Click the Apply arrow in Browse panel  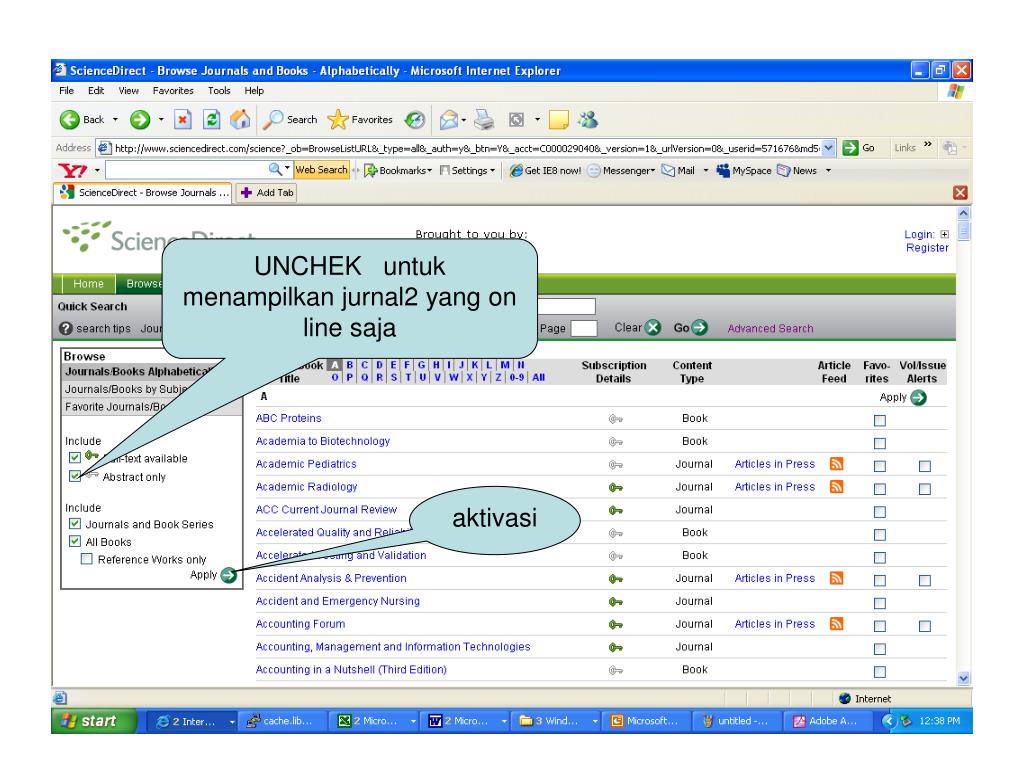tap(229, 575)
